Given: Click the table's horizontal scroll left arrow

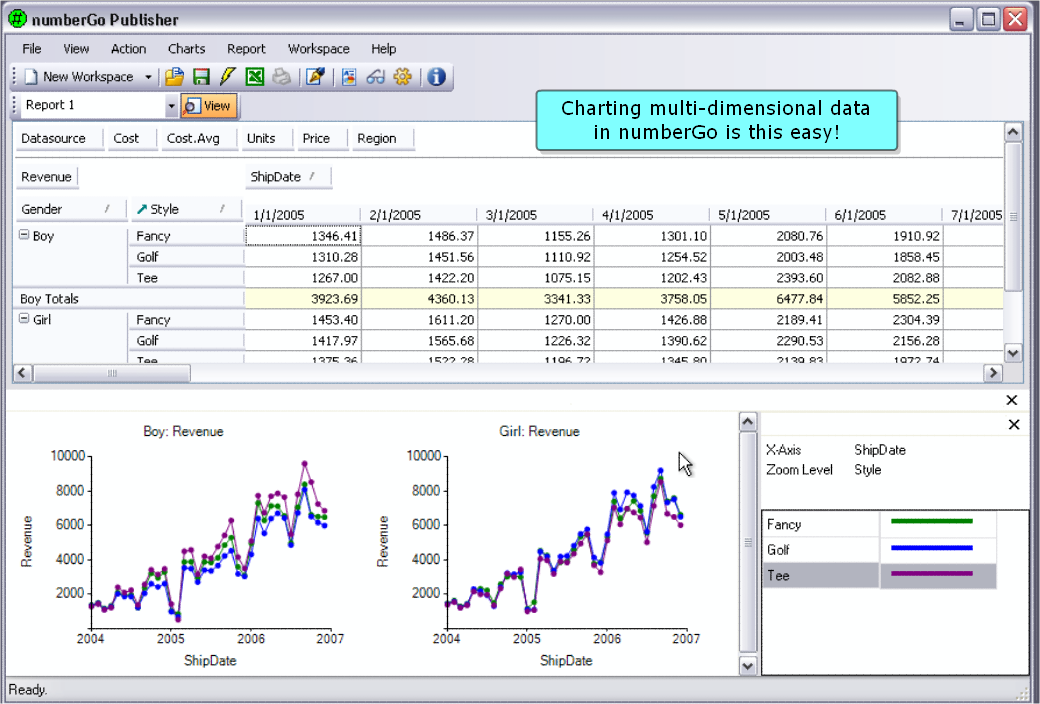Looking at the screenshot, I should pyautogui.click(x=22, y=373).
